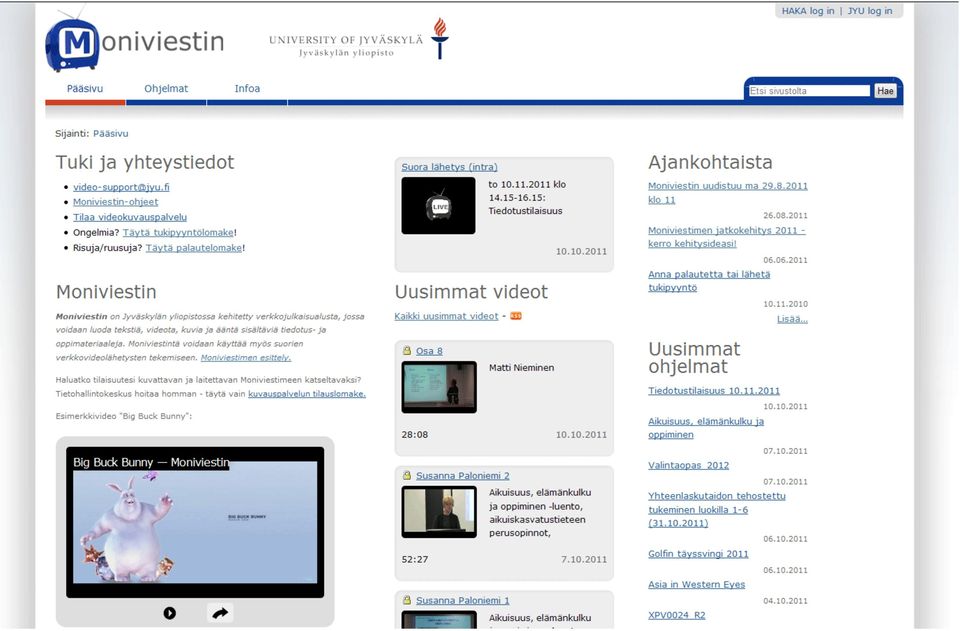Open the video-support@jyu.fi email link
This screenshot has width=960, height=631.
[121, 187]
